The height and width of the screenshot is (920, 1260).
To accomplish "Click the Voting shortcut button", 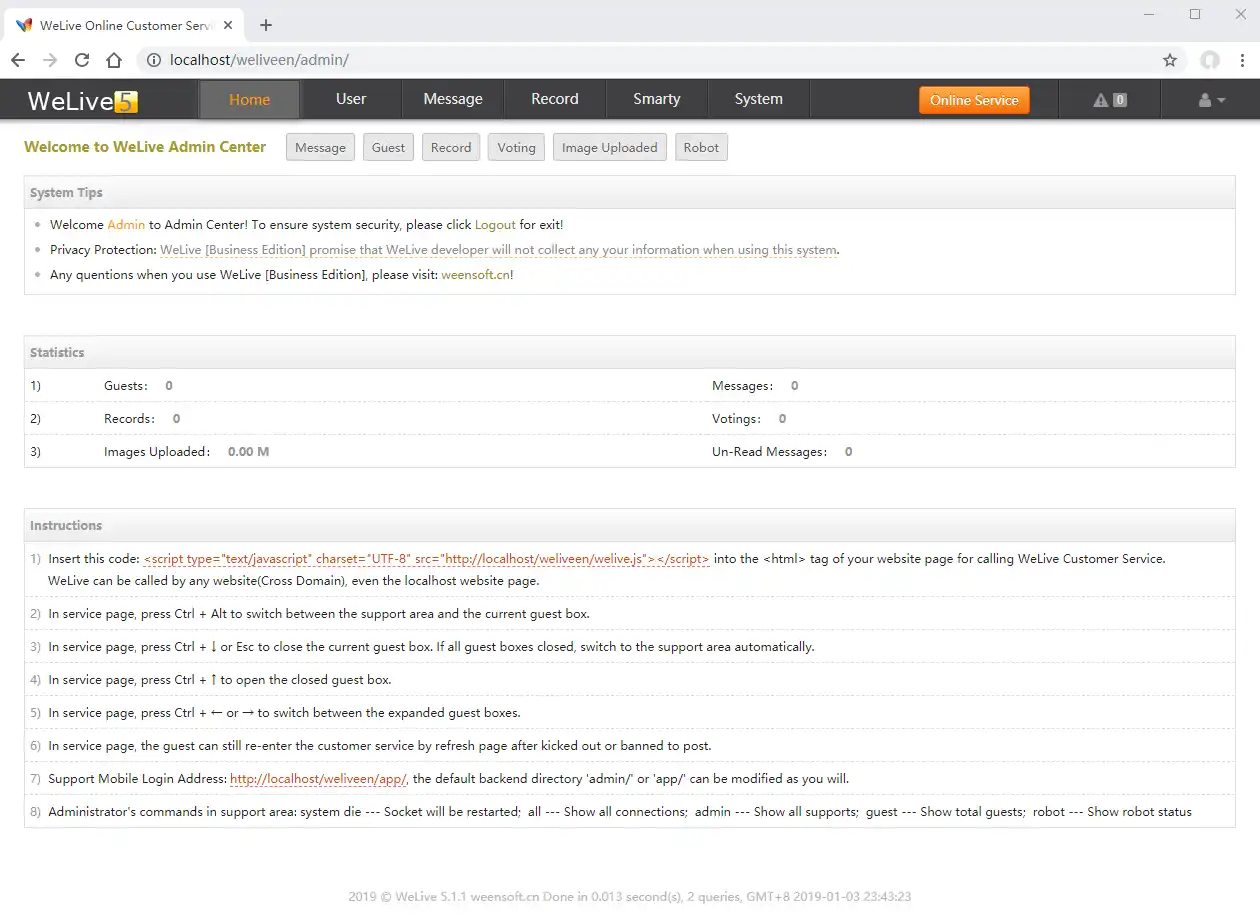I will 516,147.
